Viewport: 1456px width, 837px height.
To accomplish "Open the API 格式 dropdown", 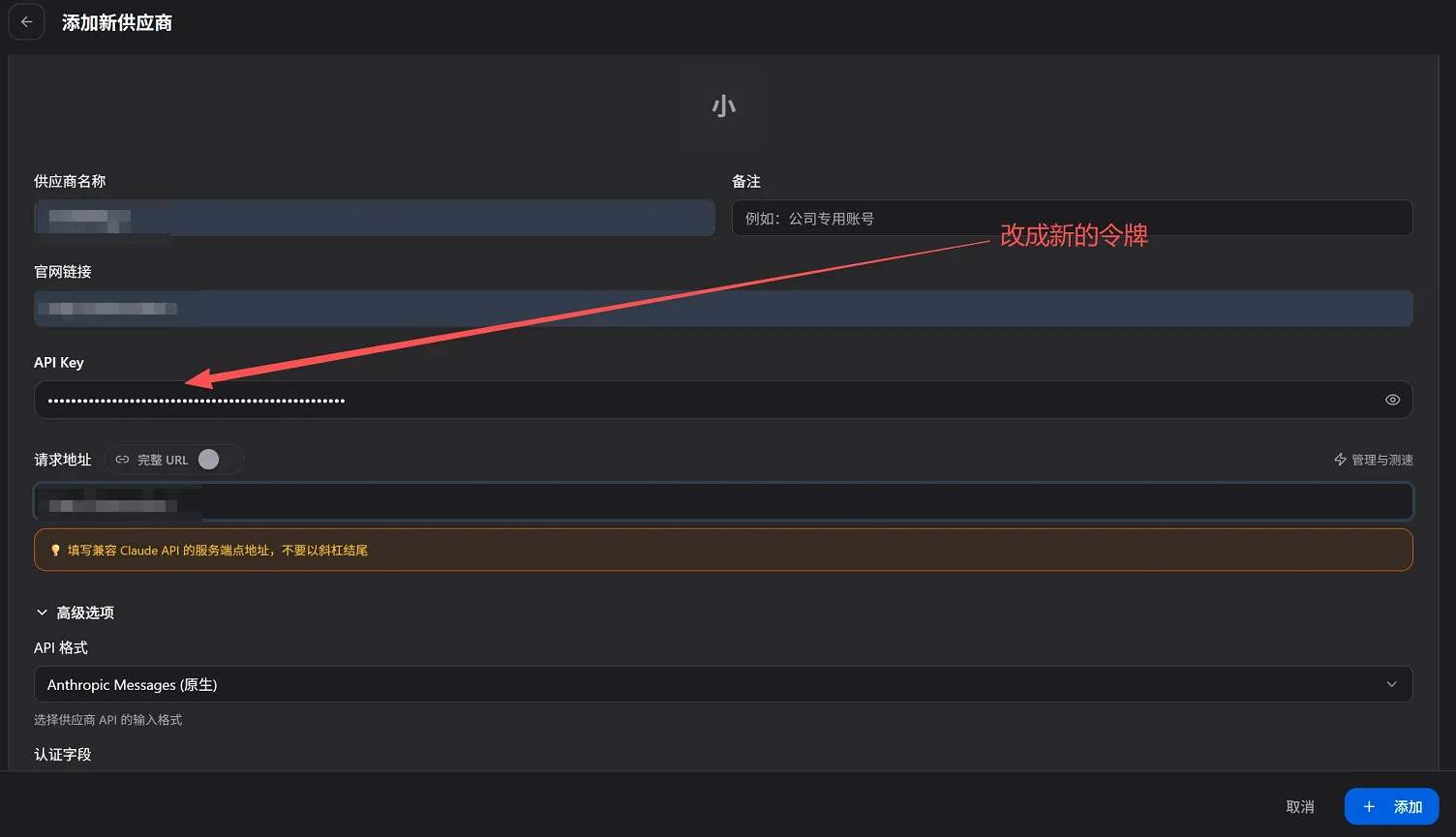I will pyautogui.click(x=723, y=684).
